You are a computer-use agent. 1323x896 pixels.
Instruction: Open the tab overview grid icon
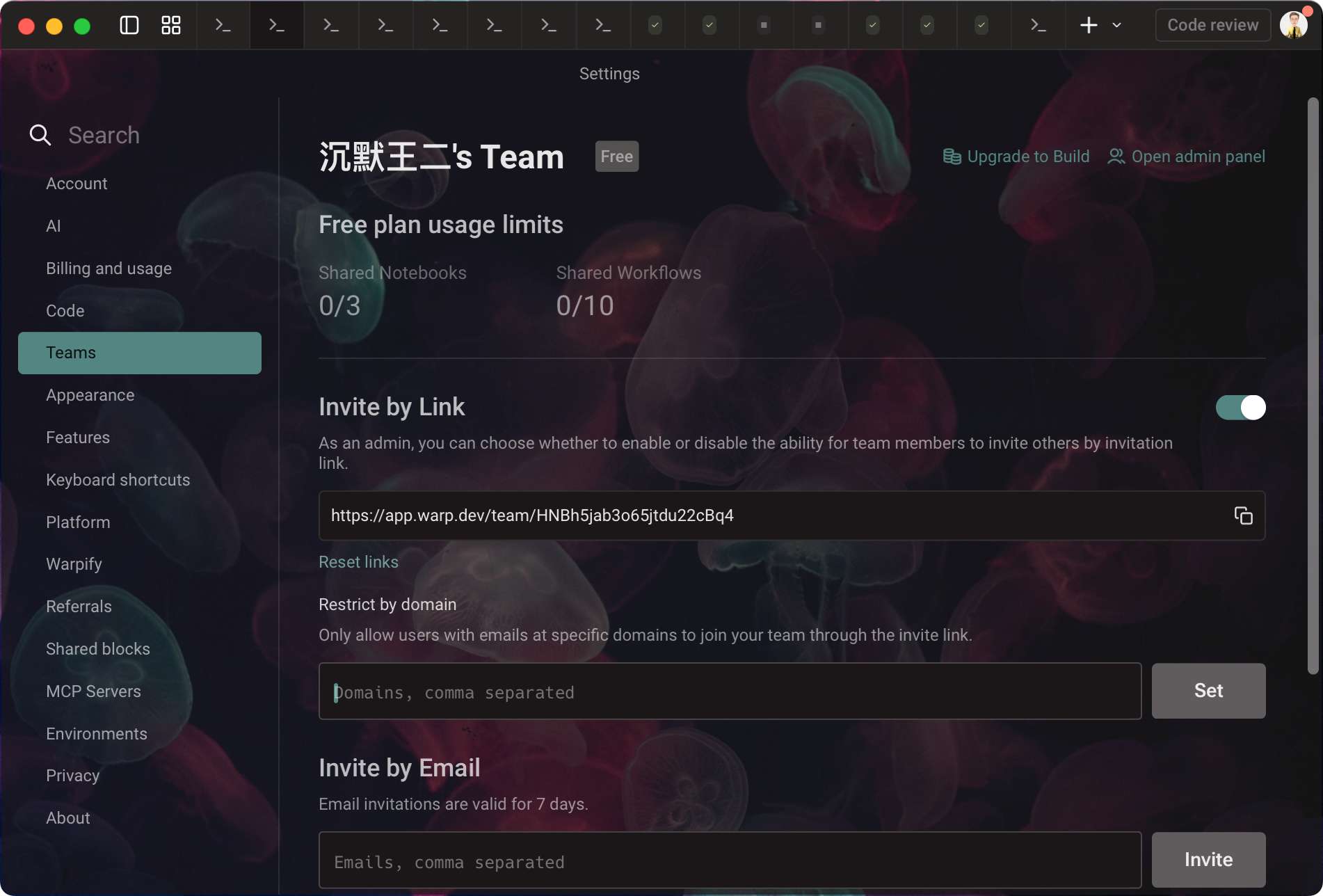tap(170, 26)
